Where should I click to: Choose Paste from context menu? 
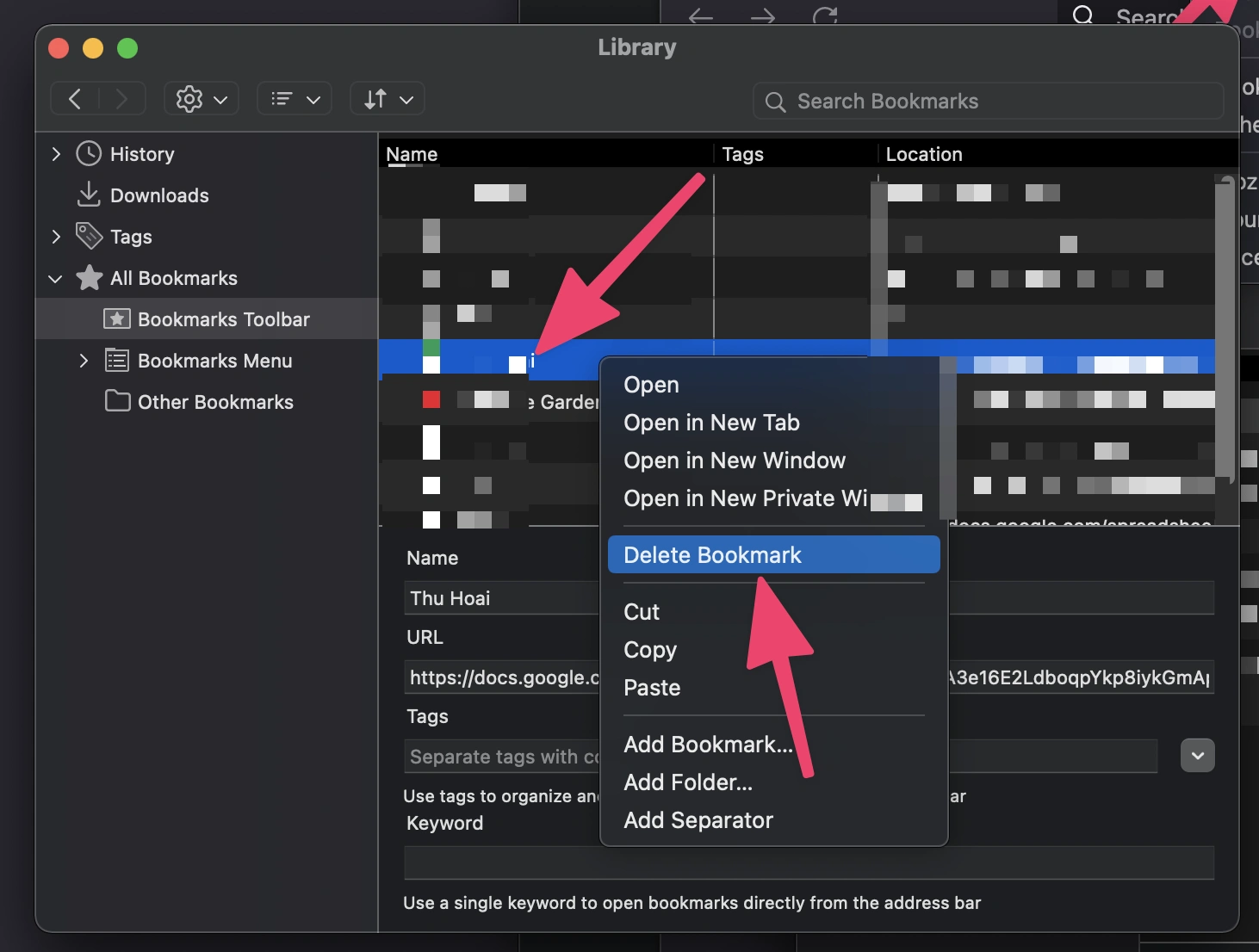click(773, 688)
